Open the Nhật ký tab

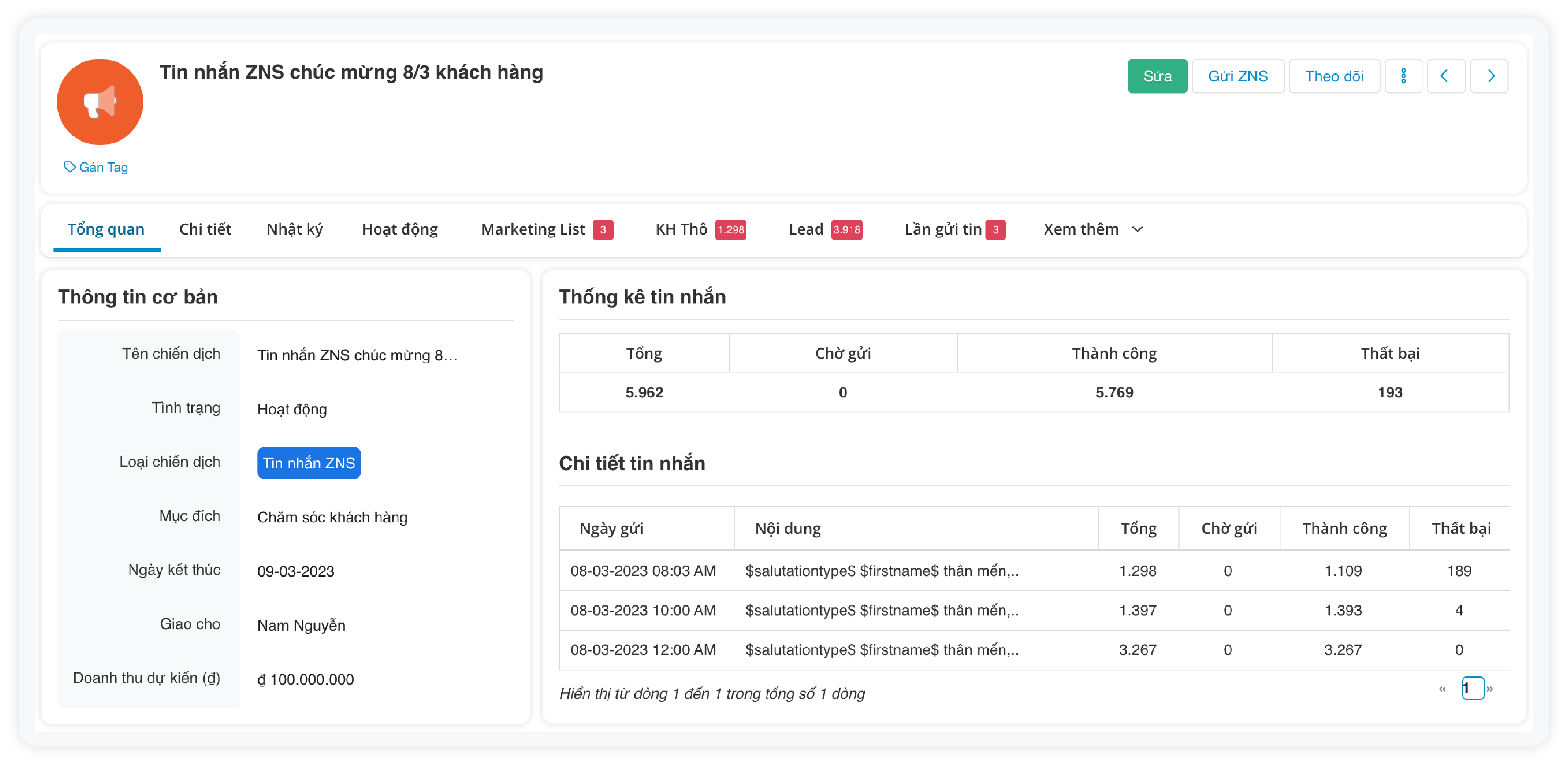[x=295, y=229]
